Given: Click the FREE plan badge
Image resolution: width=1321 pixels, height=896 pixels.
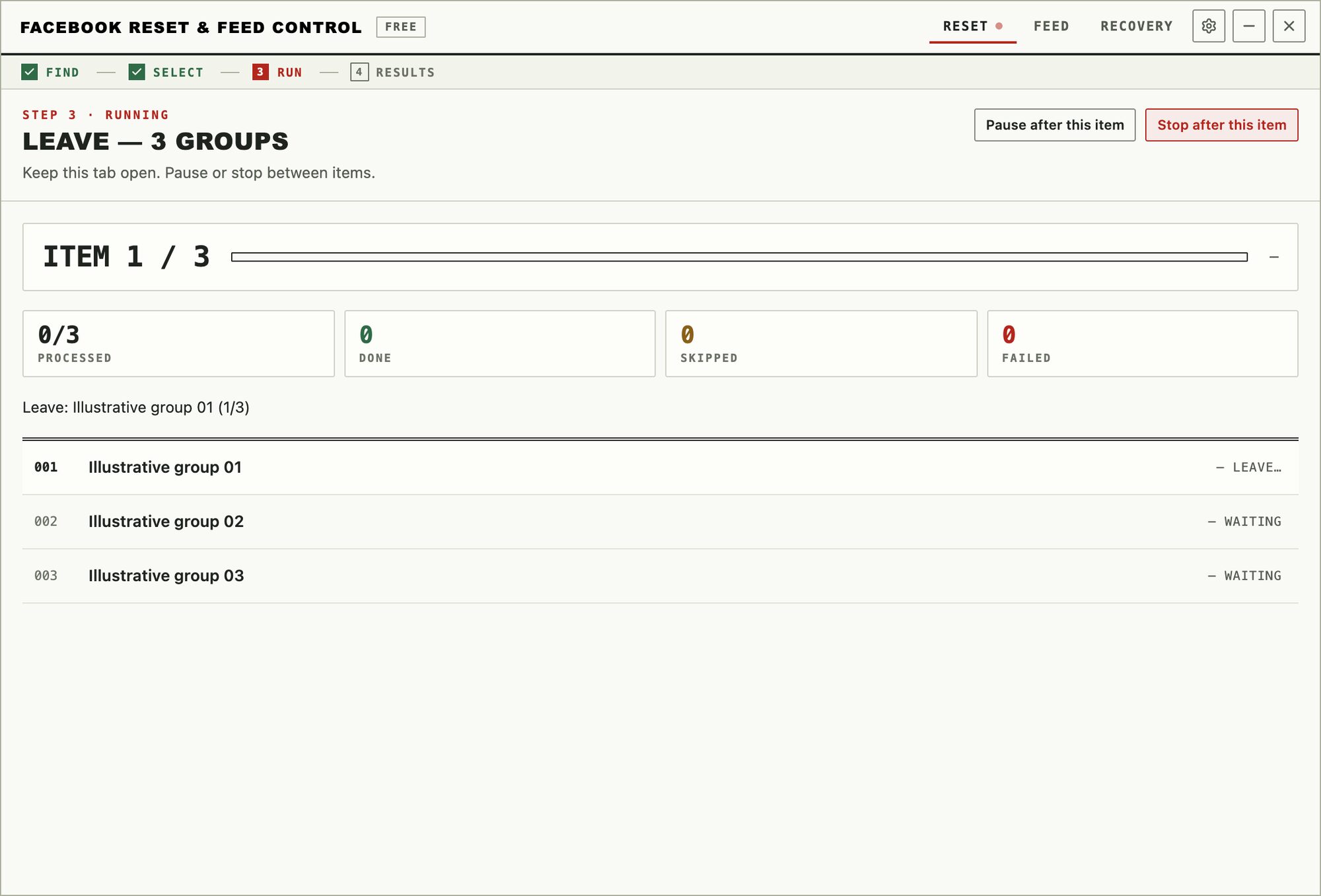Looking at the screenshot, I should tap(401, 27).
